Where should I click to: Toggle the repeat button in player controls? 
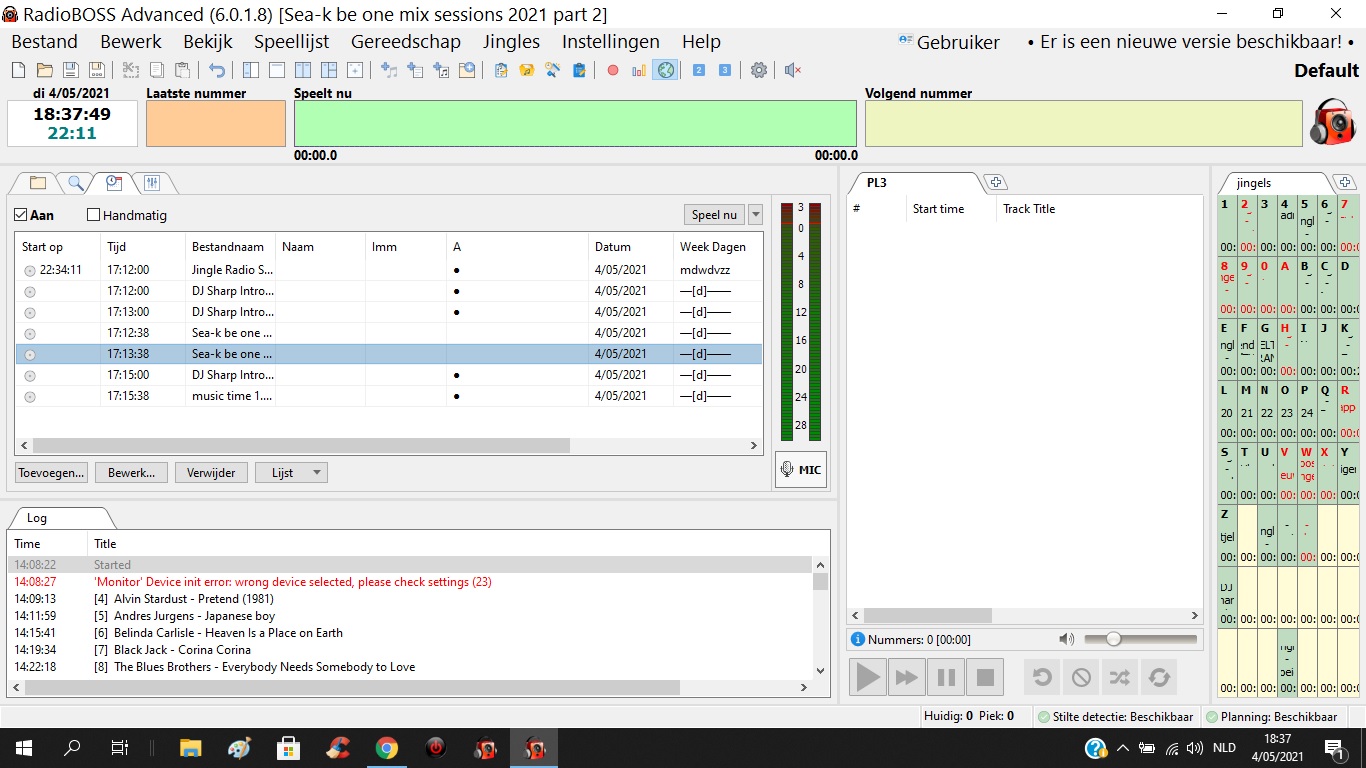tap(1159, 677)
